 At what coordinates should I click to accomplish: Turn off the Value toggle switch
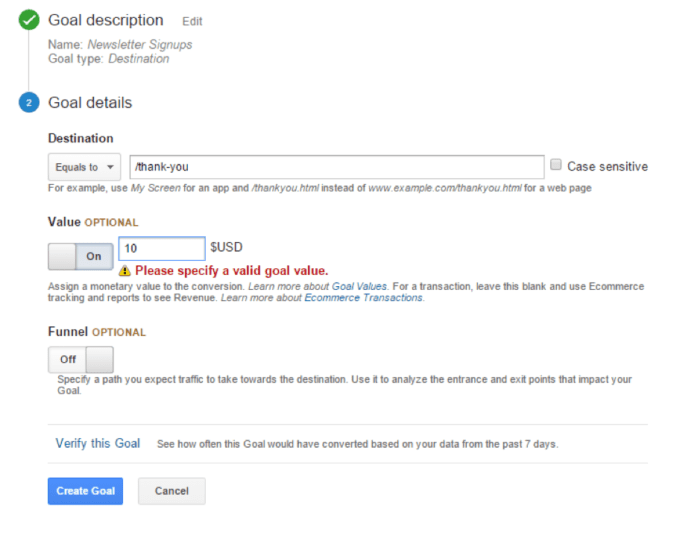(x=80, y=257)
